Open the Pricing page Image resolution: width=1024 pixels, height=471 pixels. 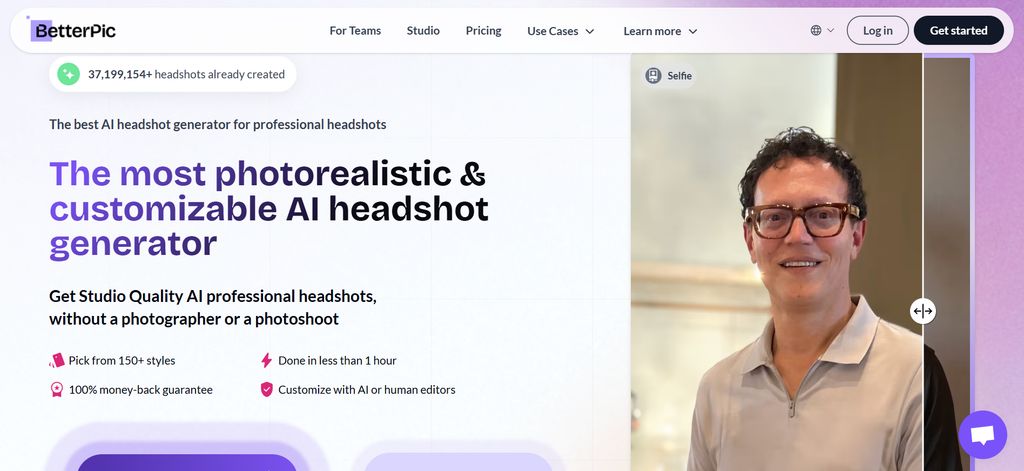[483, 31]
